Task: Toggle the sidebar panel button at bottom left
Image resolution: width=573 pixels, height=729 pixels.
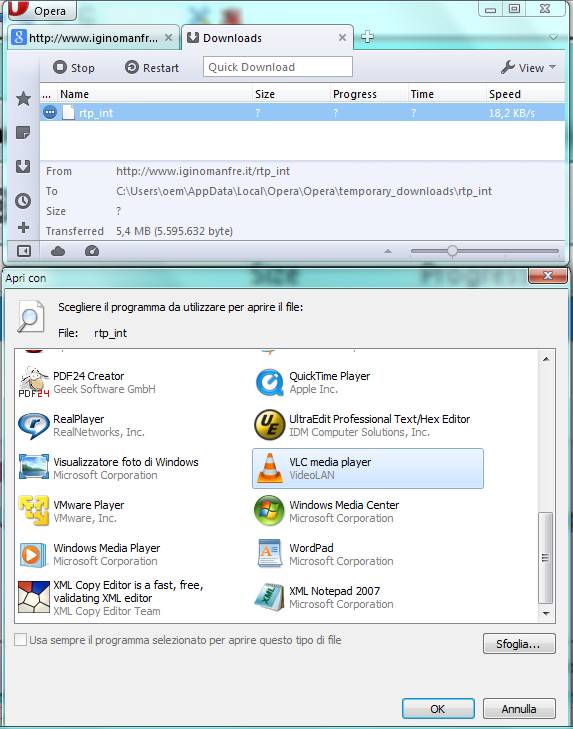Action: click(23, 251)
